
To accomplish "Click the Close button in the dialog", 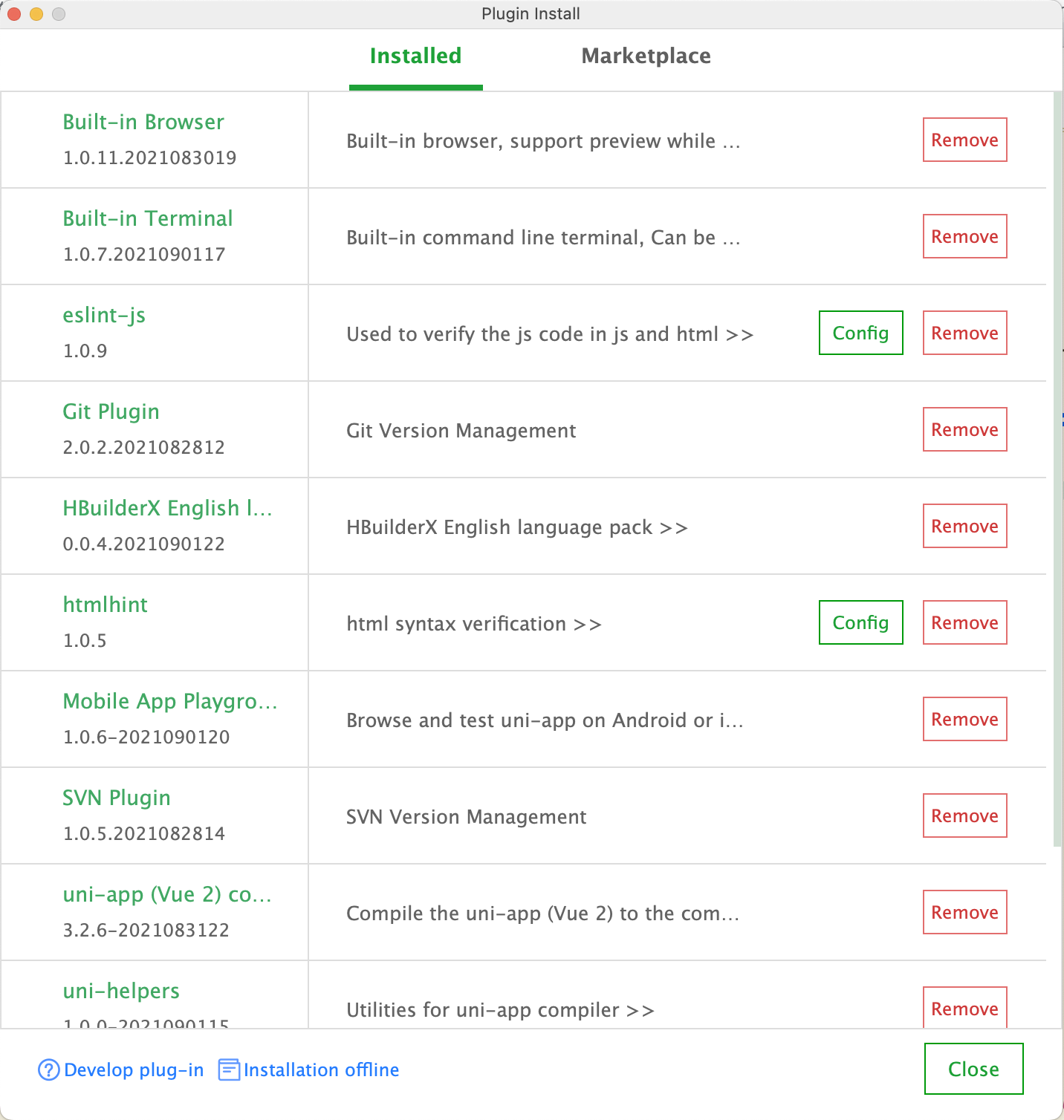I will pos(973,1069).
